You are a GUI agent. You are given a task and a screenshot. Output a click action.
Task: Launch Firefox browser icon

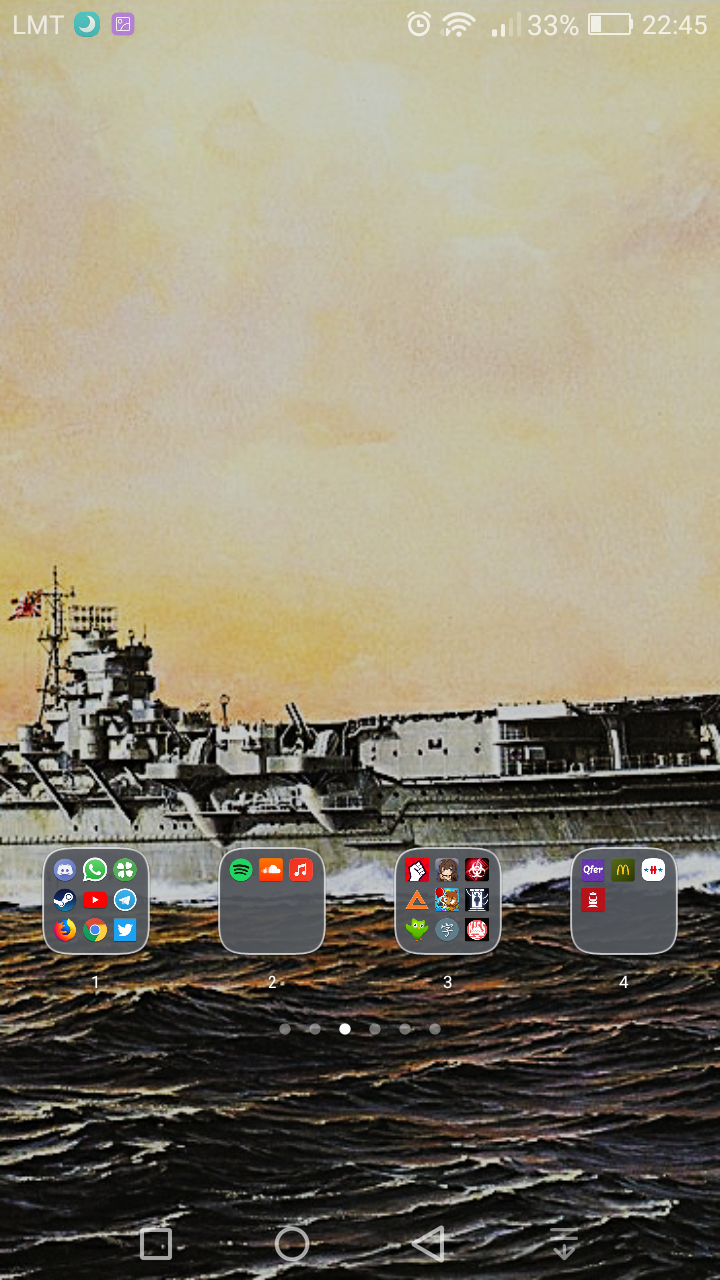tap(66, 930)
